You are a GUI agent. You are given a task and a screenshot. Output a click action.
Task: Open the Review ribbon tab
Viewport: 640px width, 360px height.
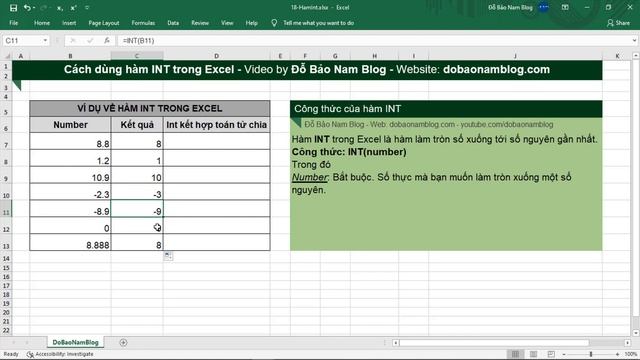200,23
